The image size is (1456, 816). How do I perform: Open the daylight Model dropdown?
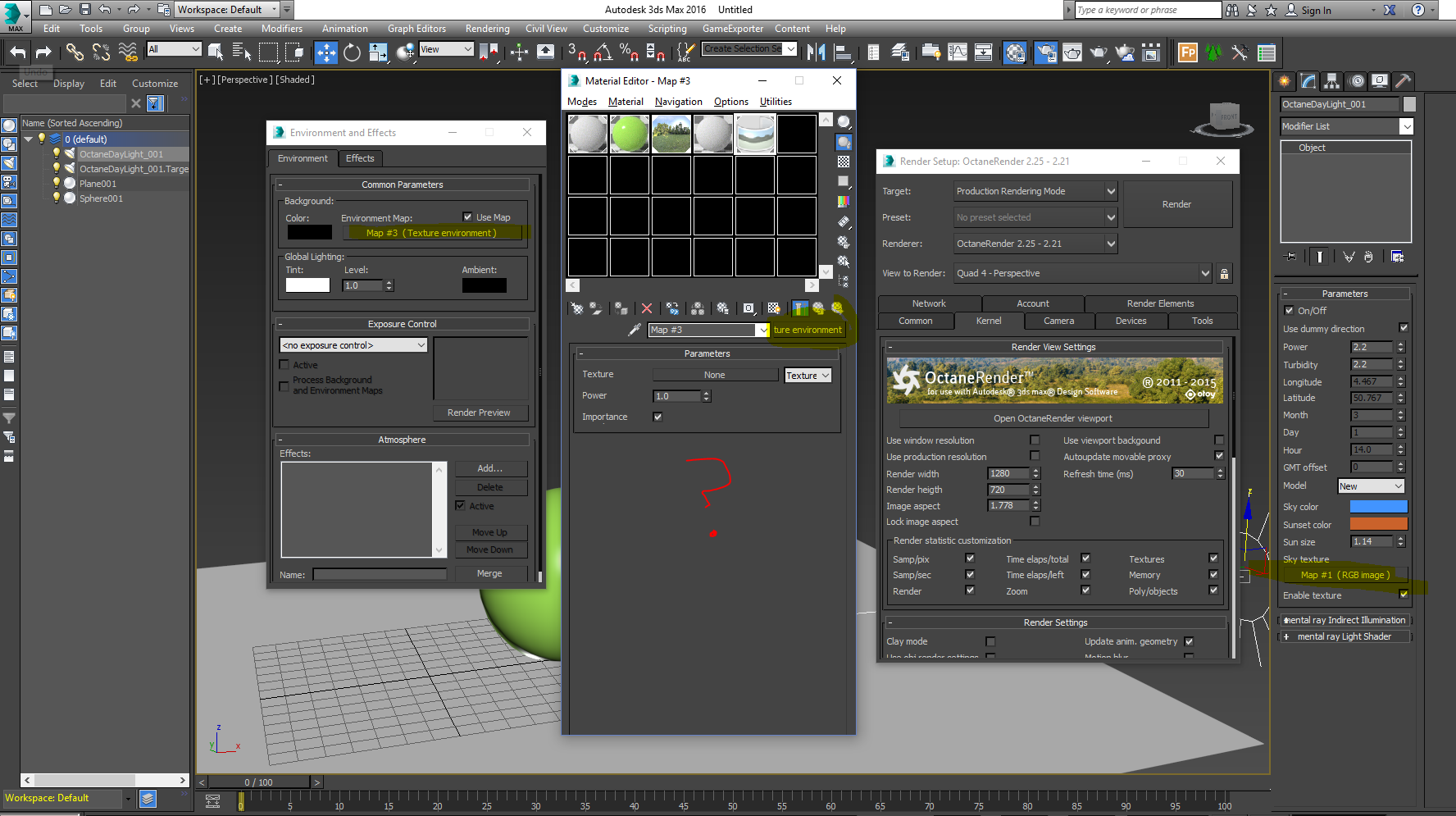[1371, 486]
